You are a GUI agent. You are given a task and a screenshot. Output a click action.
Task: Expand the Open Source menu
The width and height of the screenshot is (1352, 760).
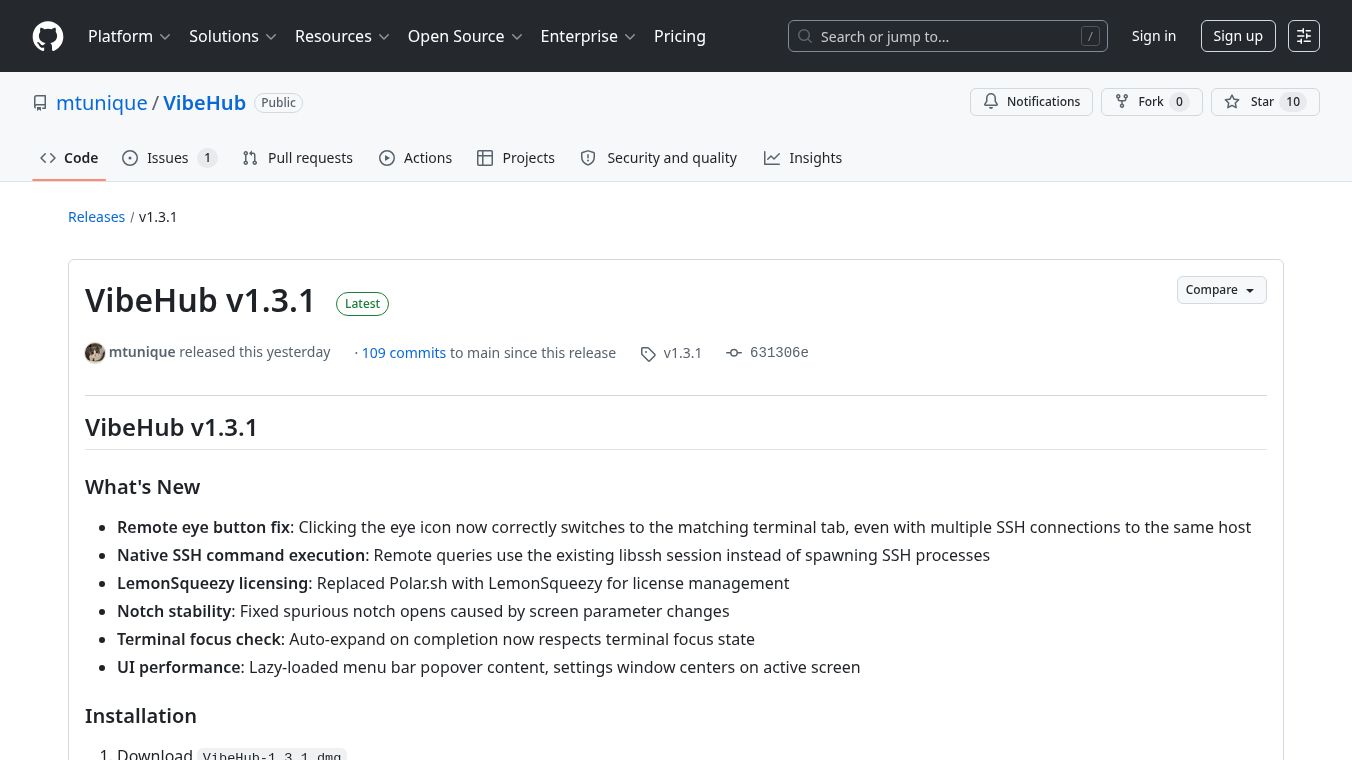[465, 36]
